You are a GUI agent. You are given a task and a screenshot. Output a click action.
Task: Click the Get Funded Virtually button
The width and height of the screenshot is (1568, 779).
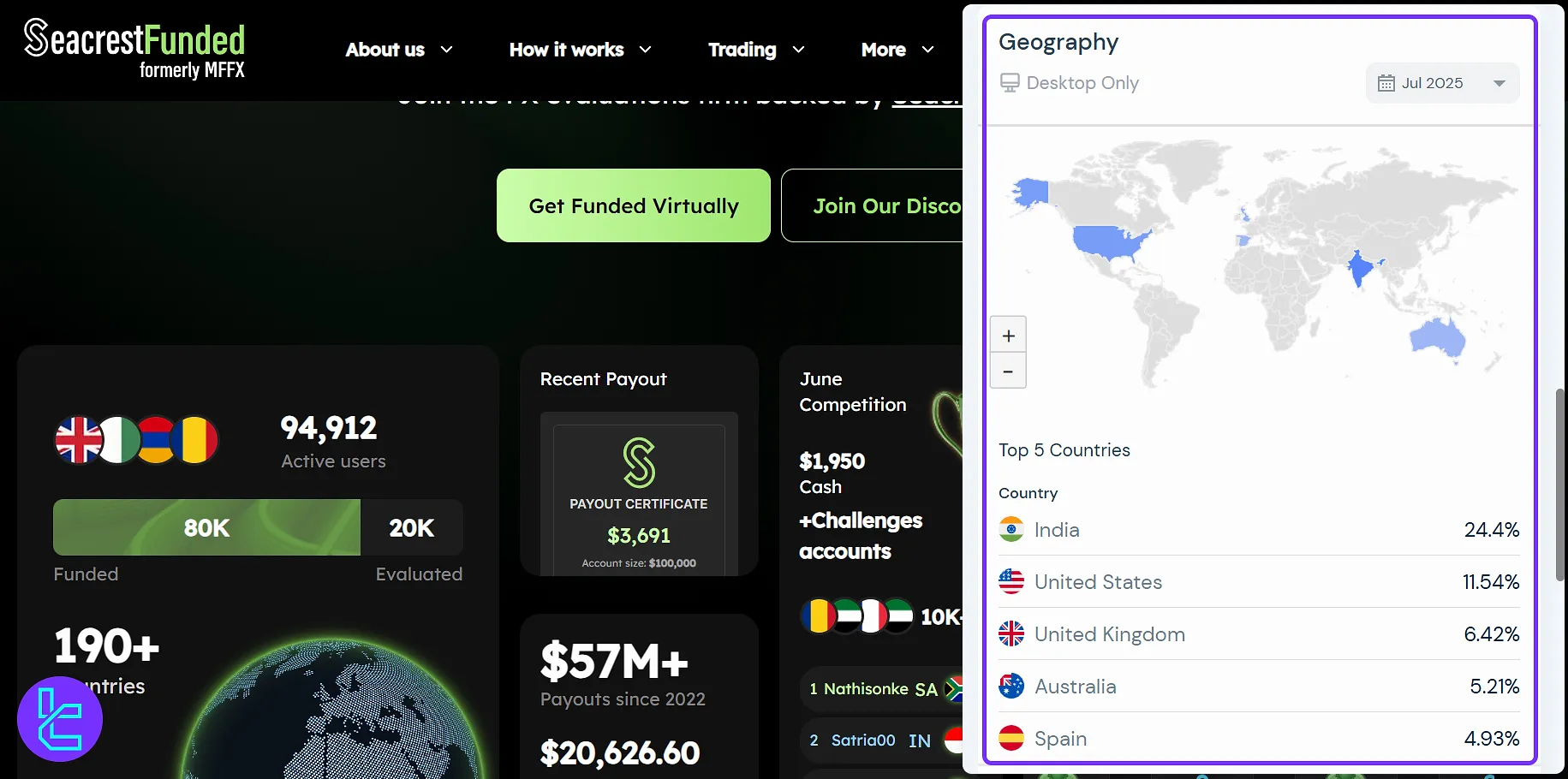pyautogui.click(x=634, y=205)
